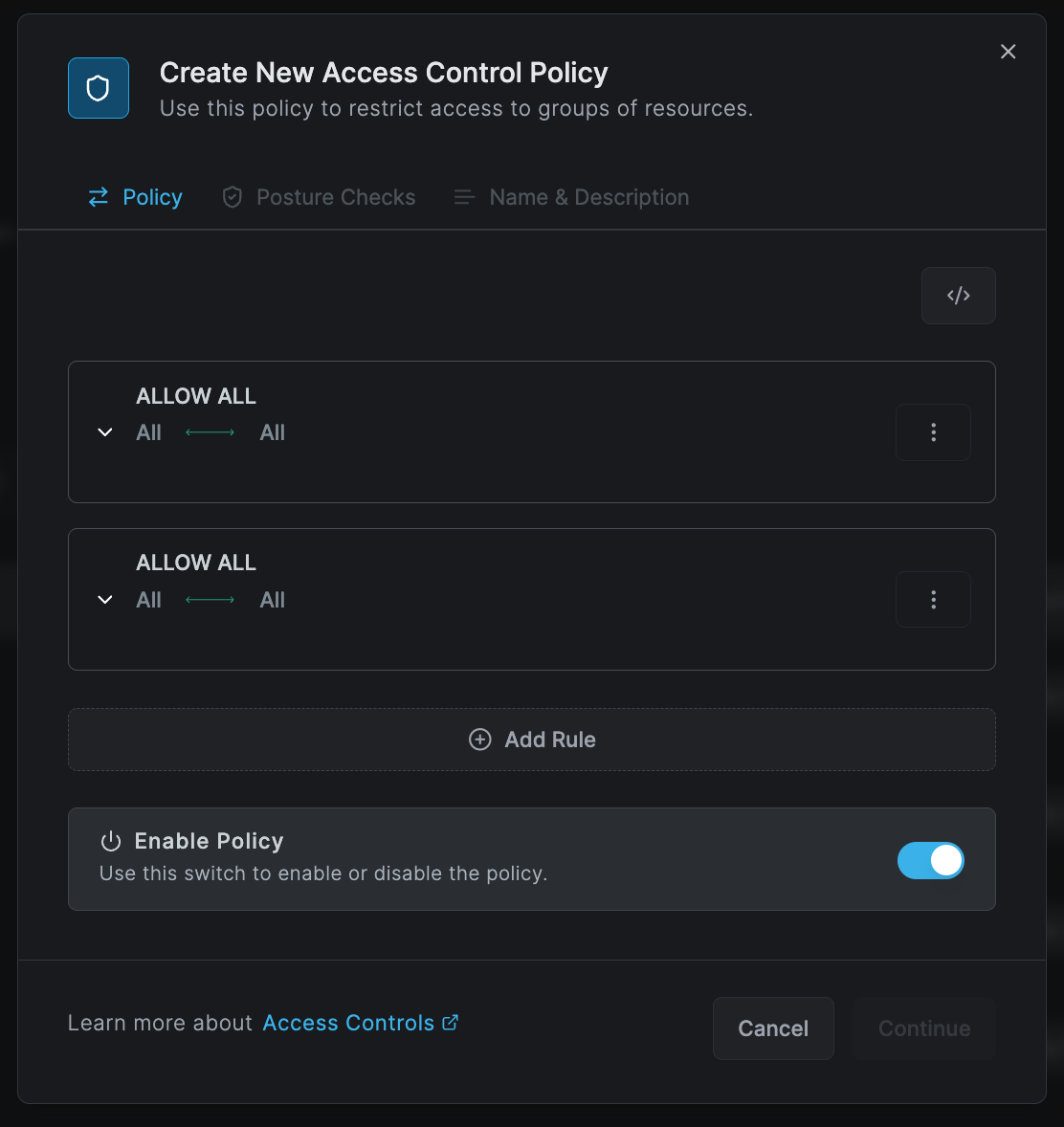
Task: Open the Name & Description tab
Action: pyautogui.click(x=571, y=197)
